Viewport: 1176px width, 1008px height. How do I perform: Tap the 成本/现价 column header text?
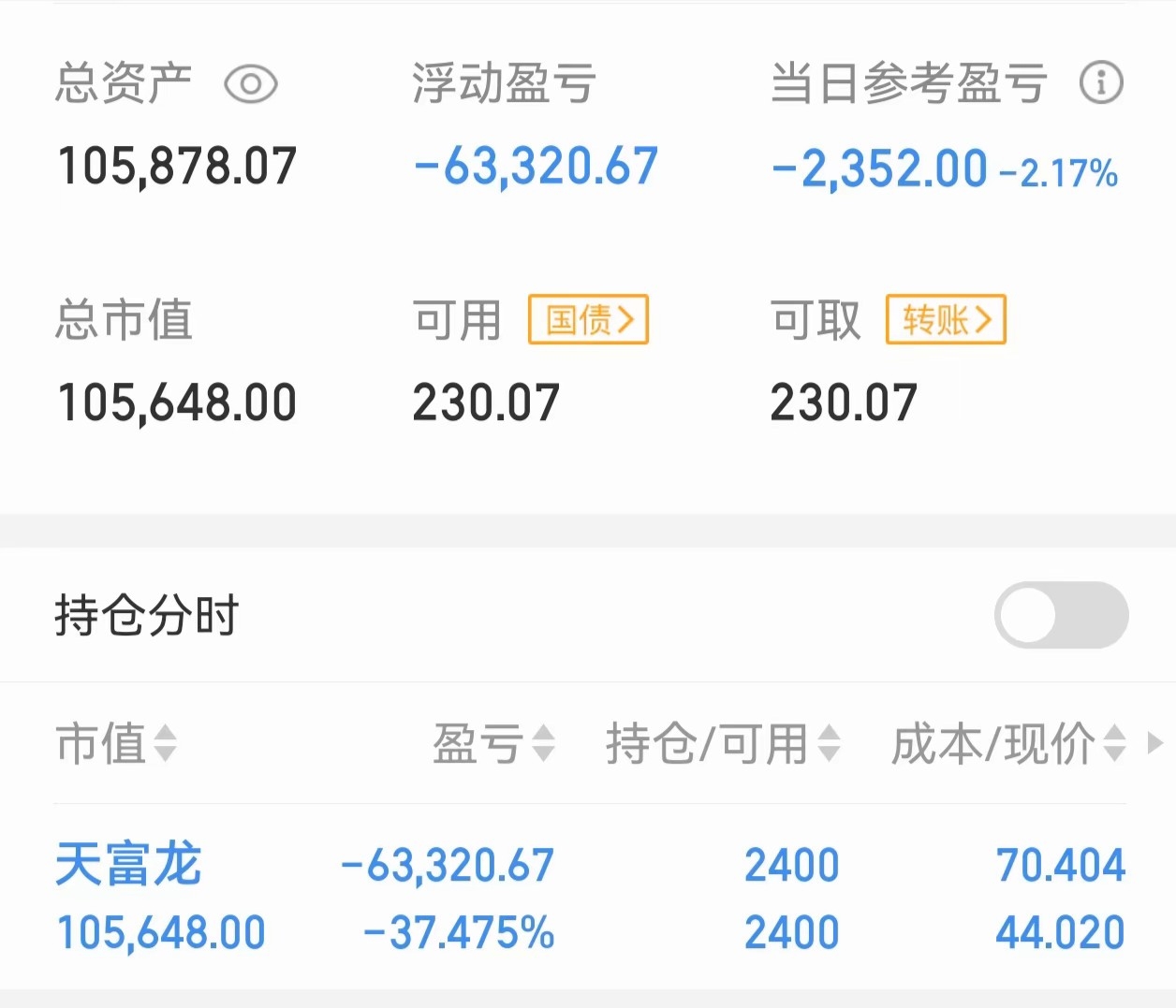tap(992, 744)
